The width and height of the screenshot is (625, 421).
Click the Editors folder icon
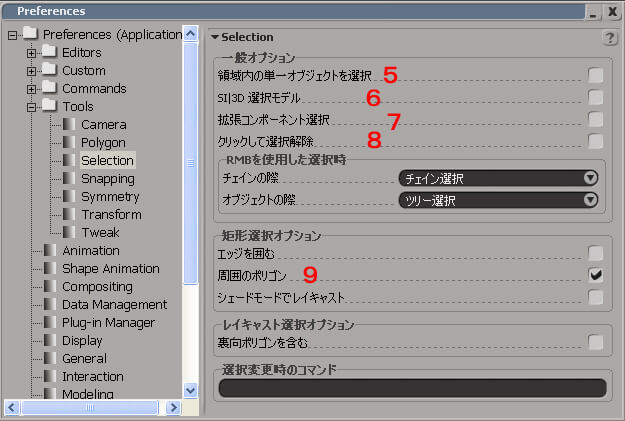pyautogui.click(x=50, y=51)
